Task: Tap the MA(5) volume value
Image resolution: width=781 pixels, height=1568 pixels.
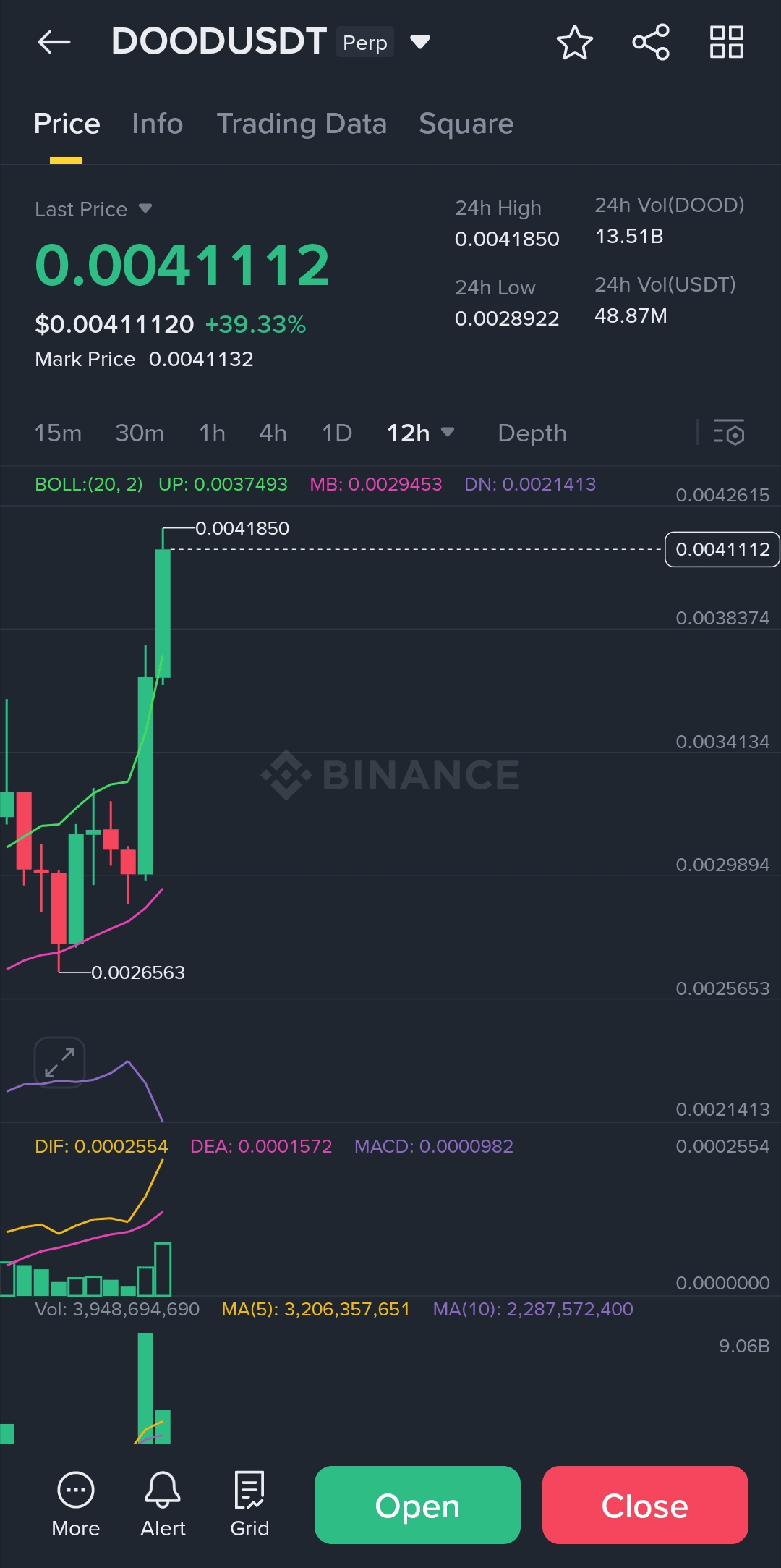Action: point(315,1309)
